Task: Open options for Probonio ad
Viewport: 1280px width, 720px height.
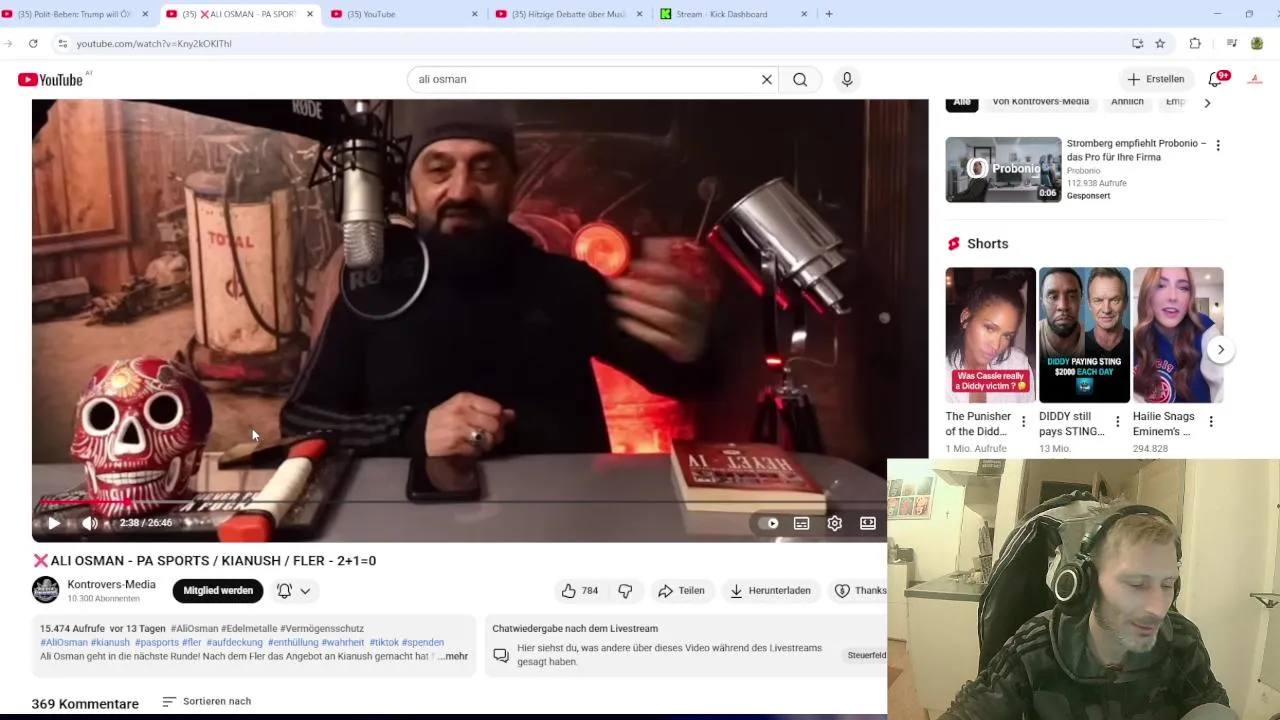Action: 1217,145
